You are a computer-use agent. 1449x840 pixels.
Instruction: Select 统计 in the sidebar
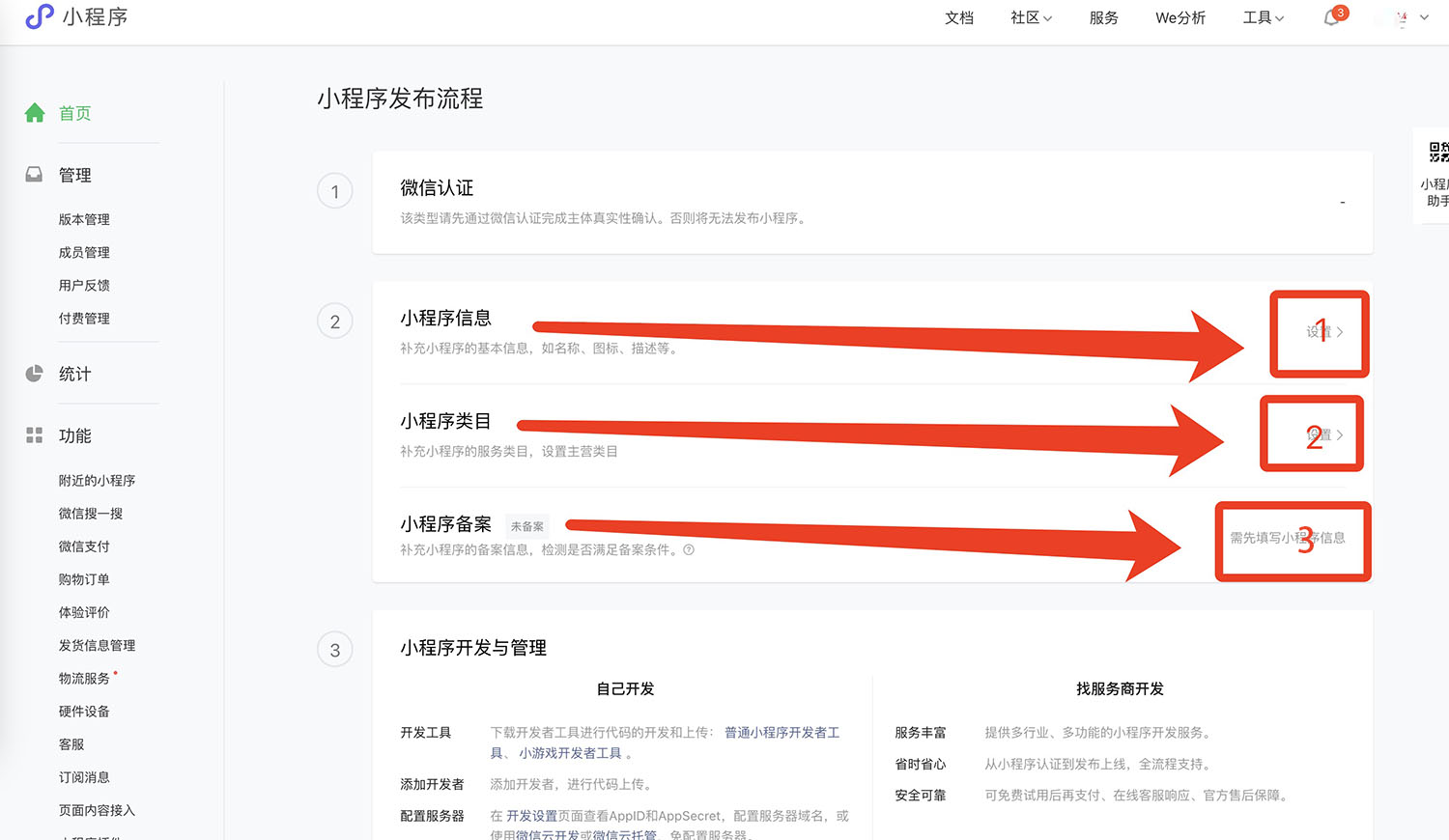point(75,374)
